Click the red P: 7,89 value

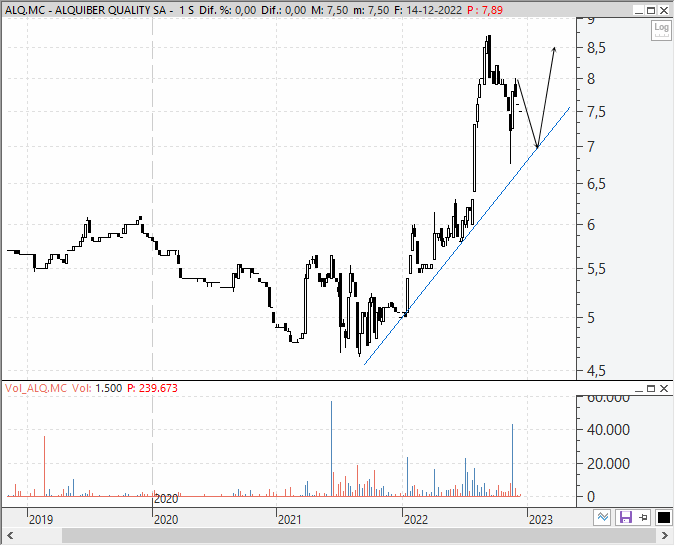(485, 10)
